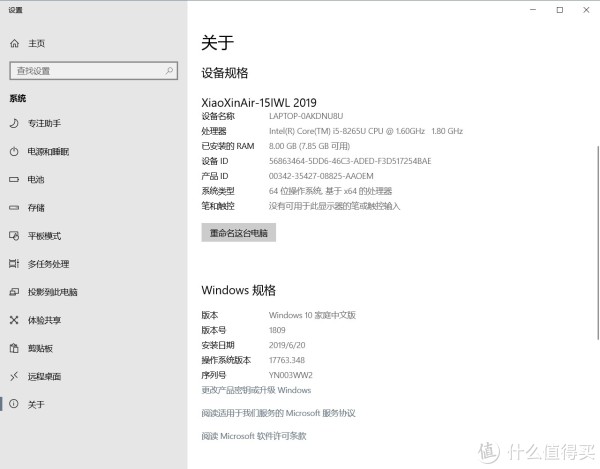Open 更改产品密钥或升级 Windows link
This screenshot has width=600, height=469.
256,390
